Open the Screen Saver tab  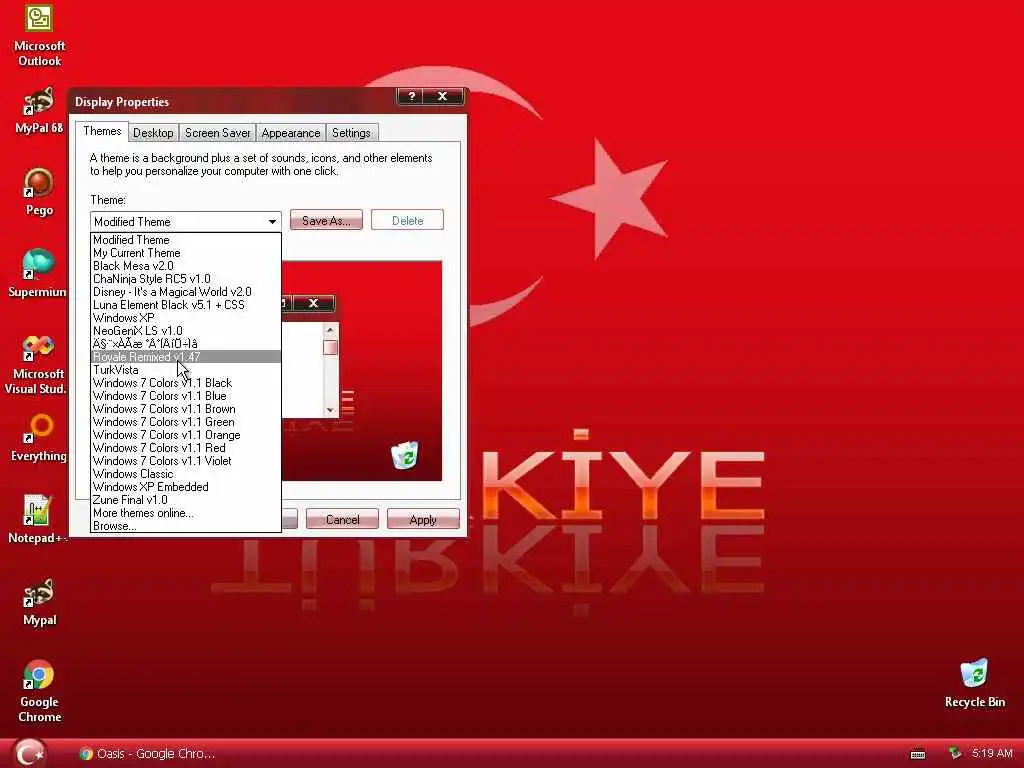pos(217,133)
